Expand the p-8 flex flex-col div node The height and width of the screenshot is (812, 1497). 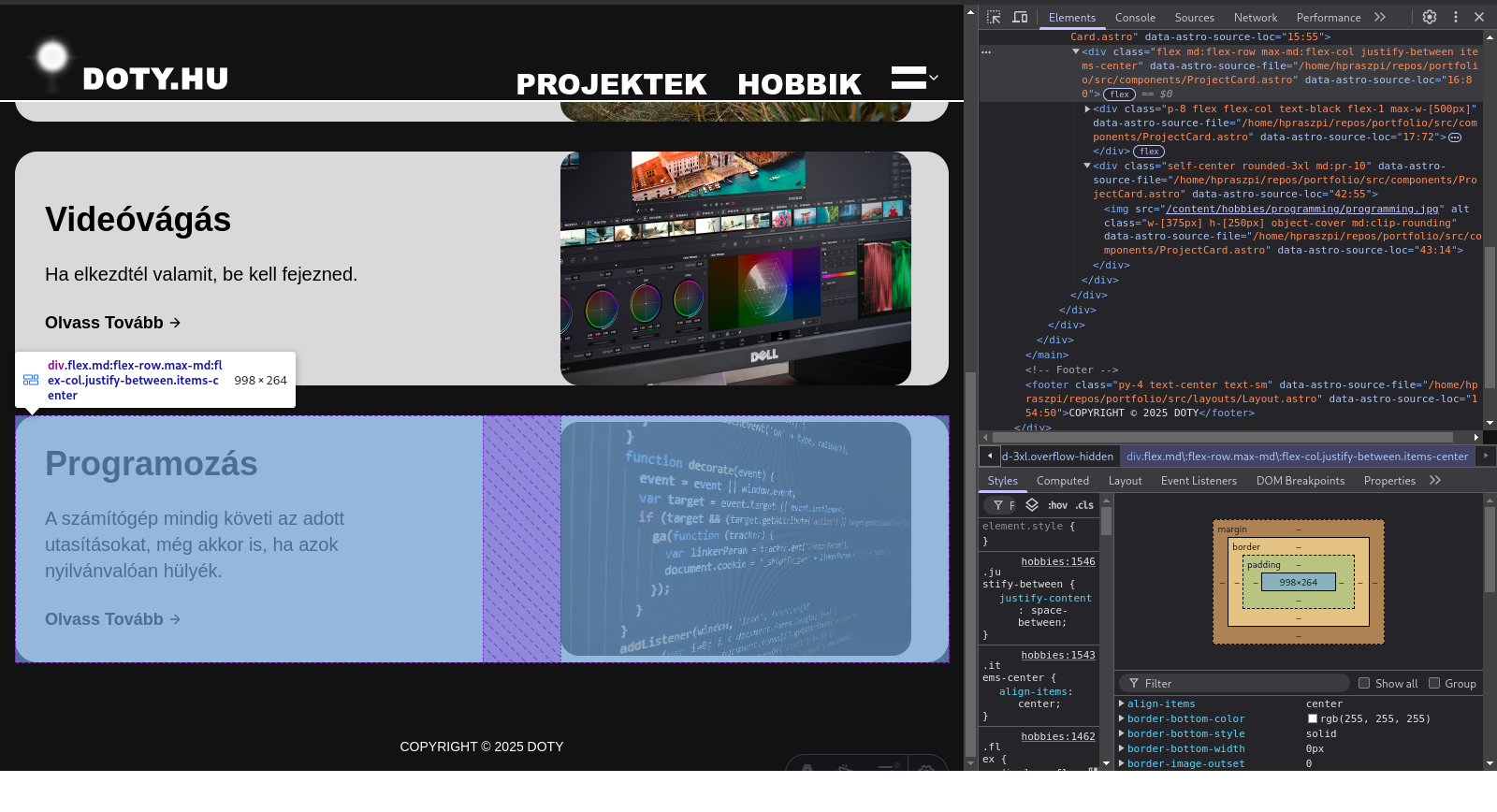pyautogui.click(x=1087, y=109)
